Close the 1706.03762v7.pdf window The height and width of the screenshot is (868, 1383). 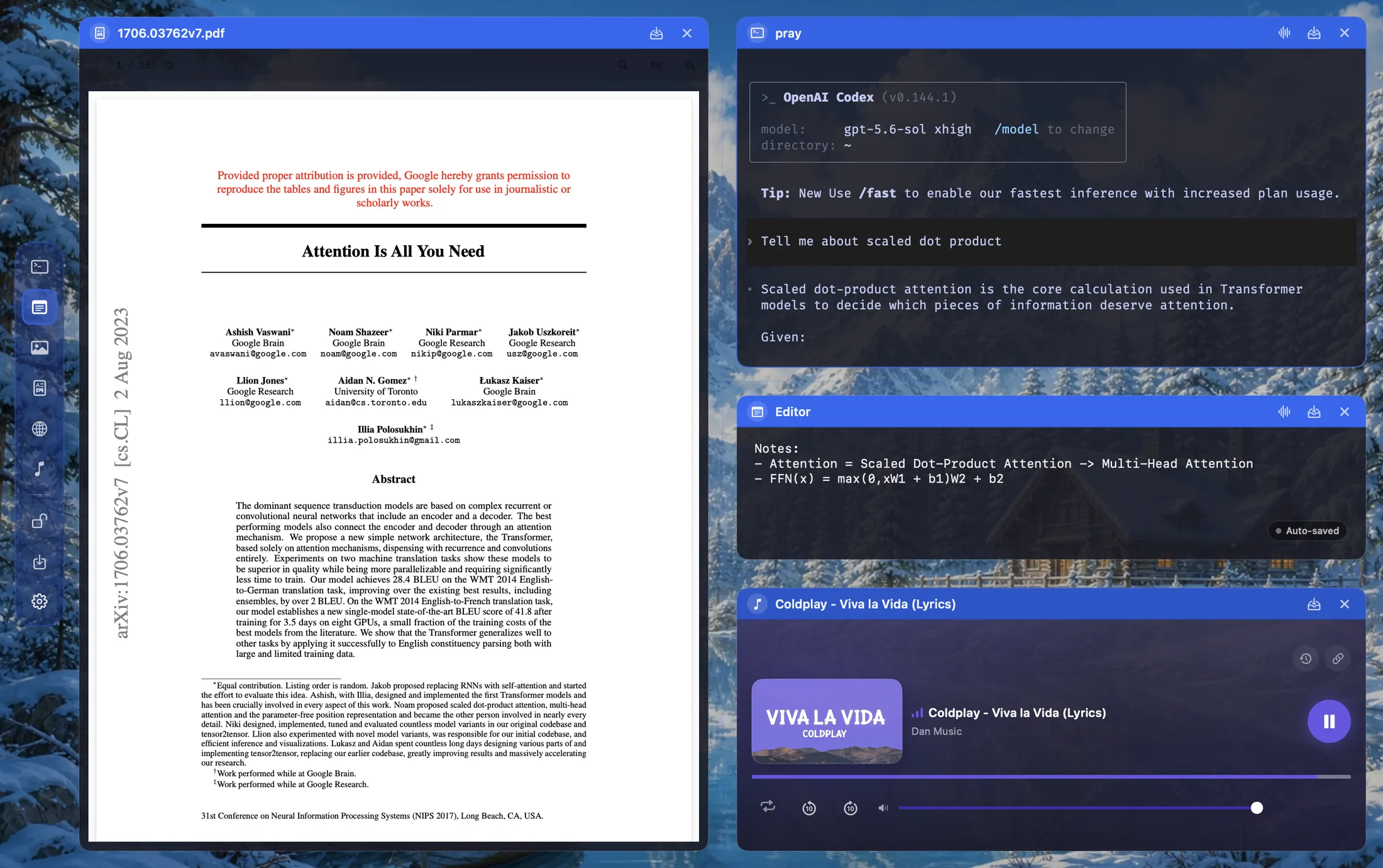click(x=686, y=33)
